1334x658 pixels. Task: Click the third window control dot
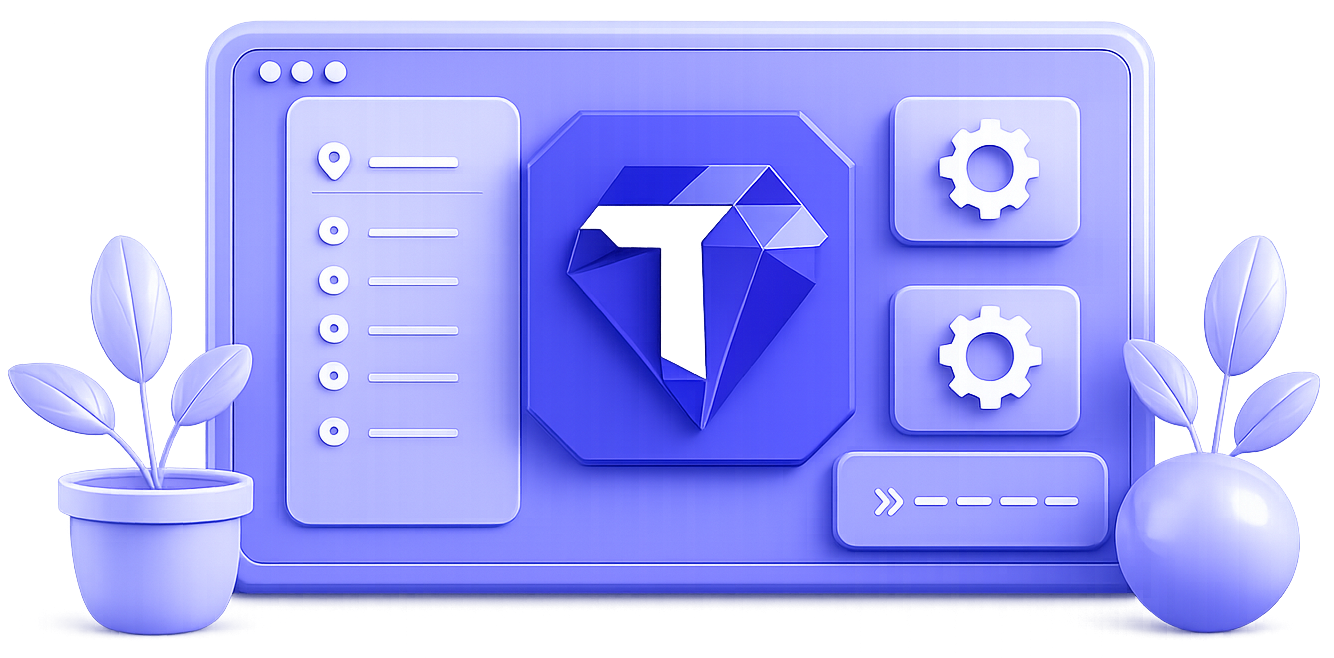click(336, 72)
